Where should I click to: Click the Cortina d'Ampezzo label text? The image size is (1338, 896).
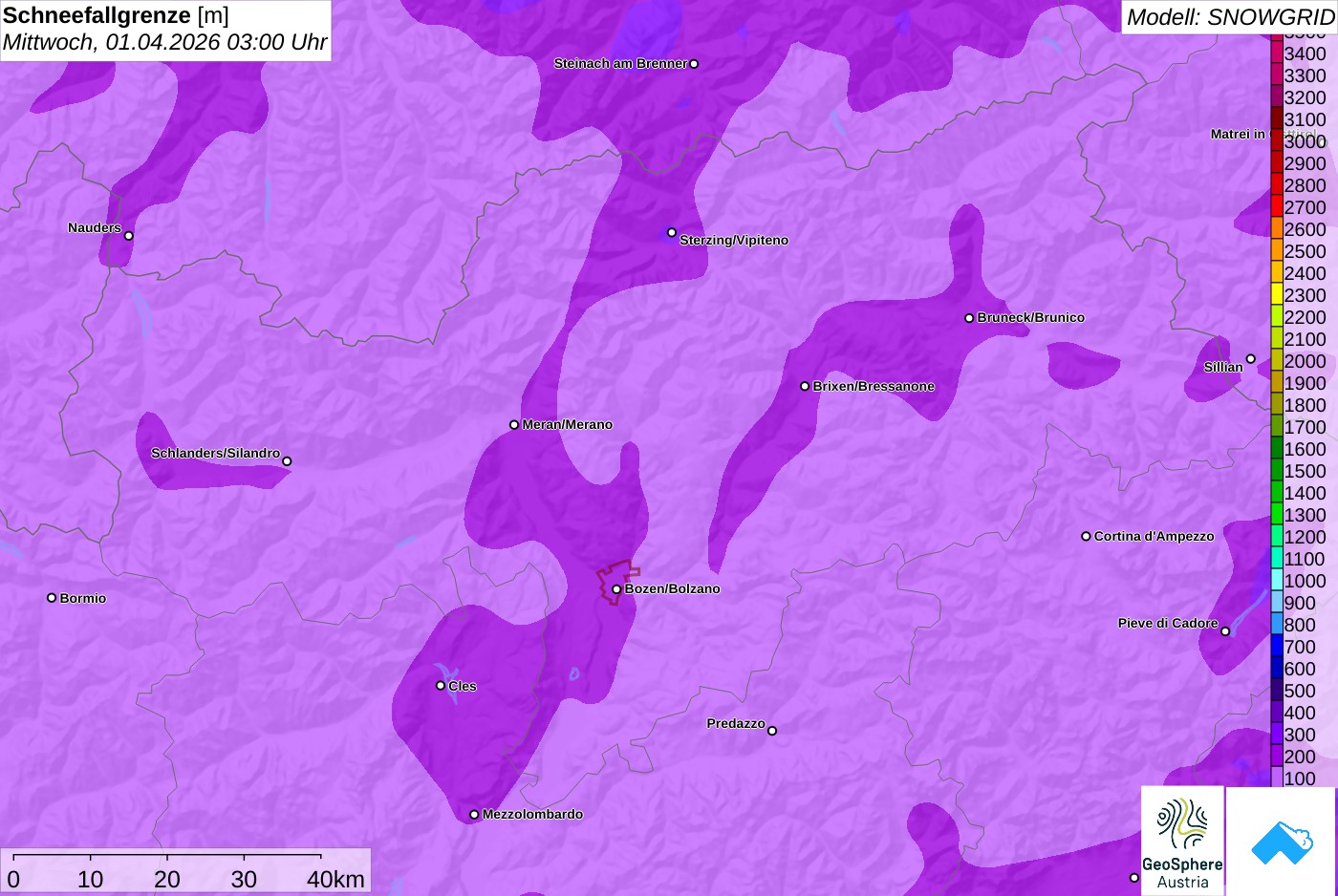1154,536
